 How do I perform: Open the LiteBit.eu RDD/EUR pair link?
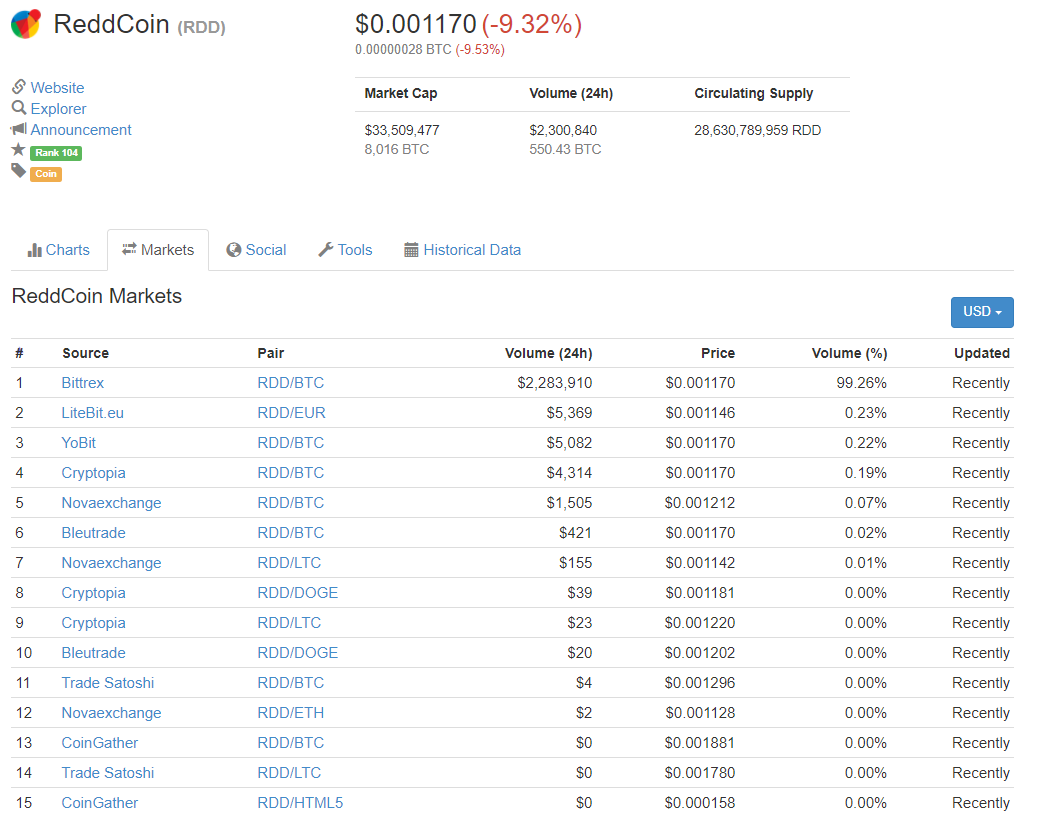291,413
